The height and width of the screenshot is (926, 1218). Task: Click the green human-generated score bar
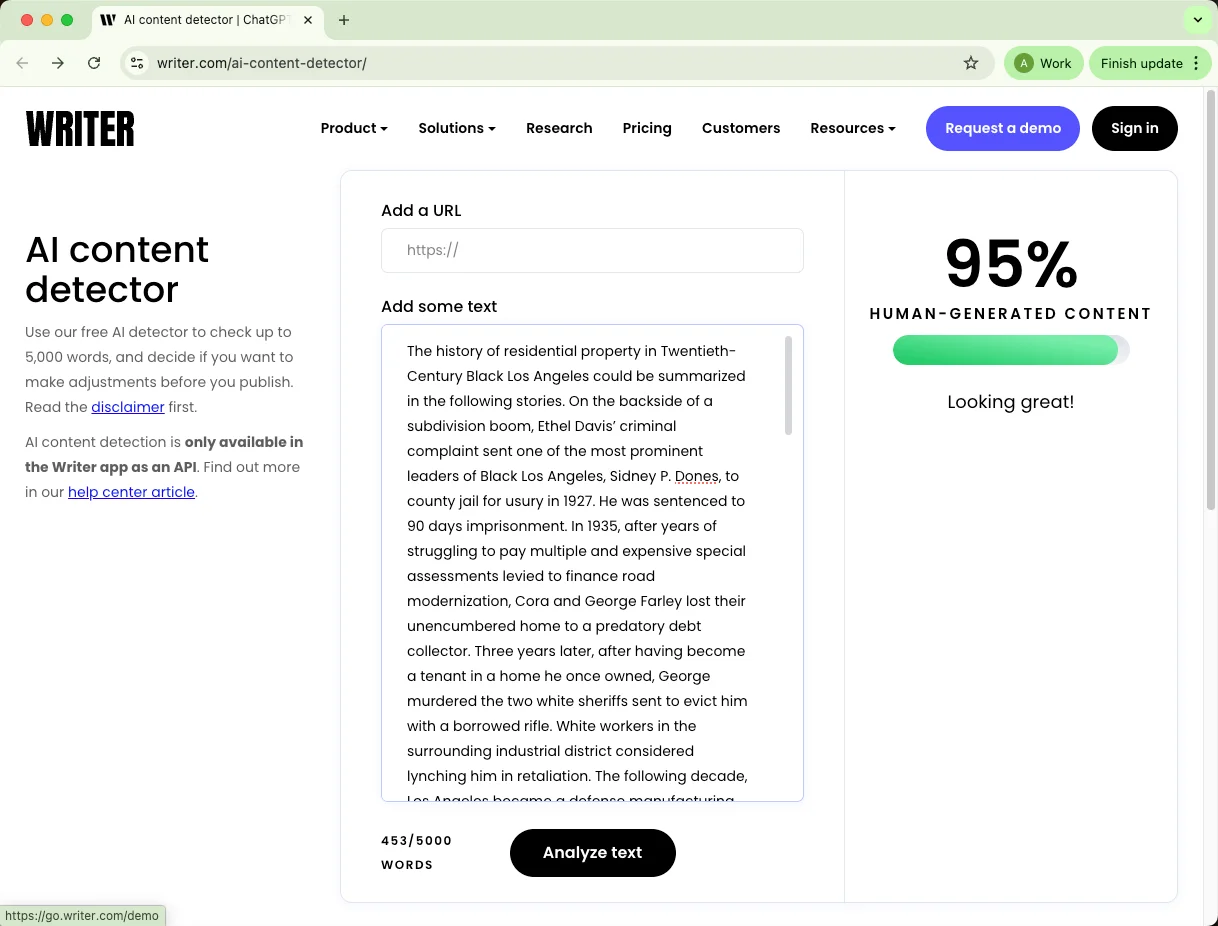pyautogui.click(x=1011, y=350)
